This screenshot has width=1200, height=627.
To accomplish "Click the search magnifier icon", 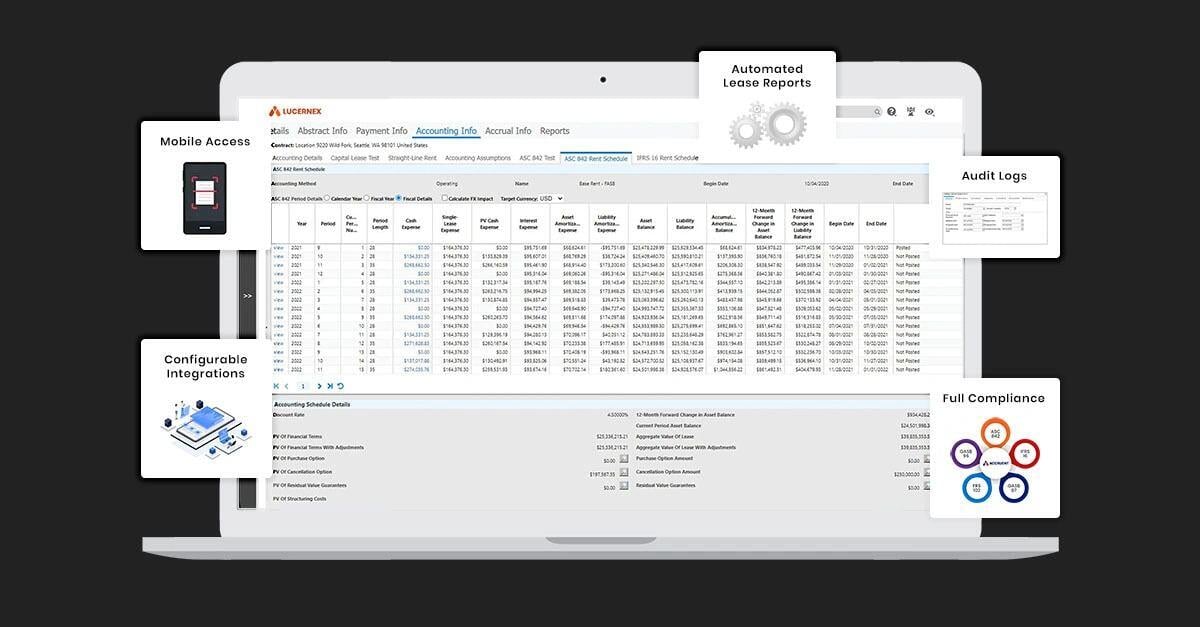I will [878, 112].
